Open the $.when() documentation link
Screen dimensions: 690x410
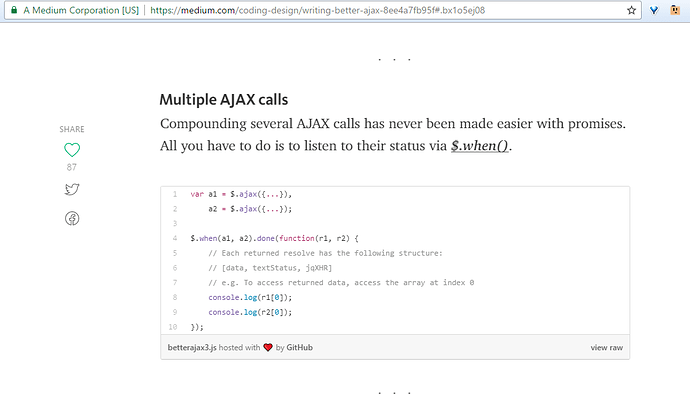pos(480,146)
